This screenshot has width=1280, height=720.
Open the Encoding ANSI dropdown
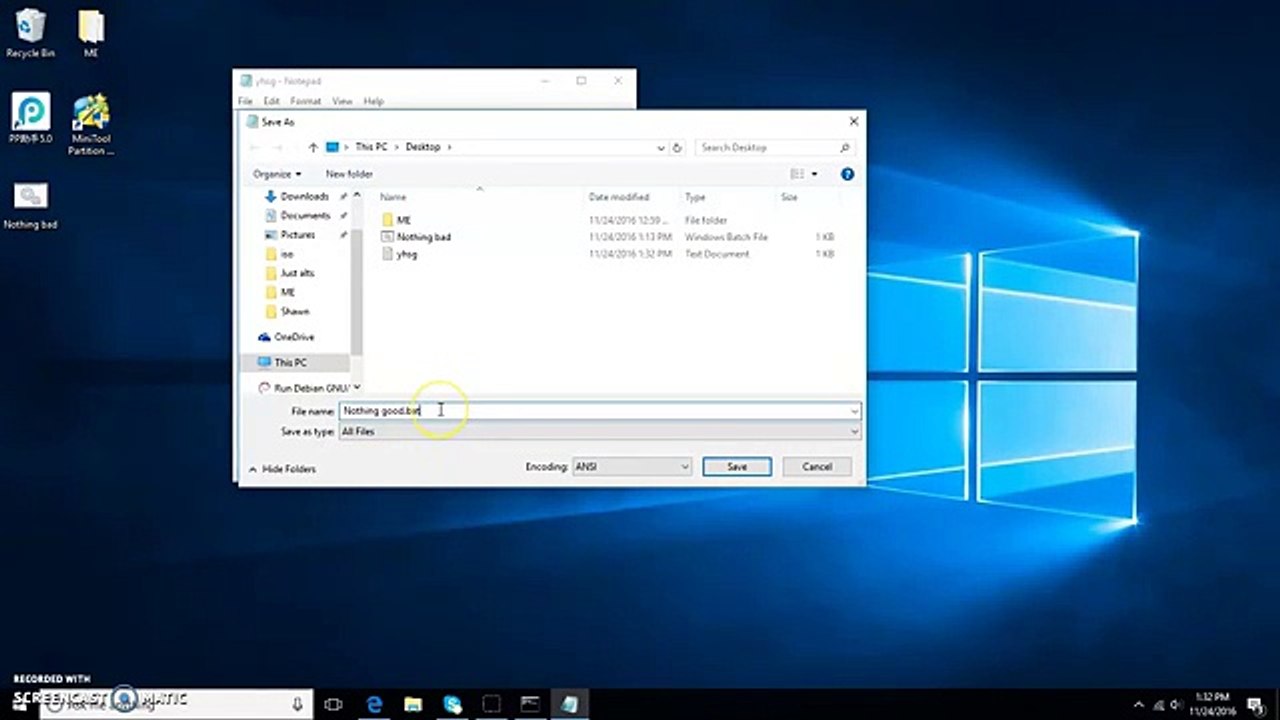point(631,466)
